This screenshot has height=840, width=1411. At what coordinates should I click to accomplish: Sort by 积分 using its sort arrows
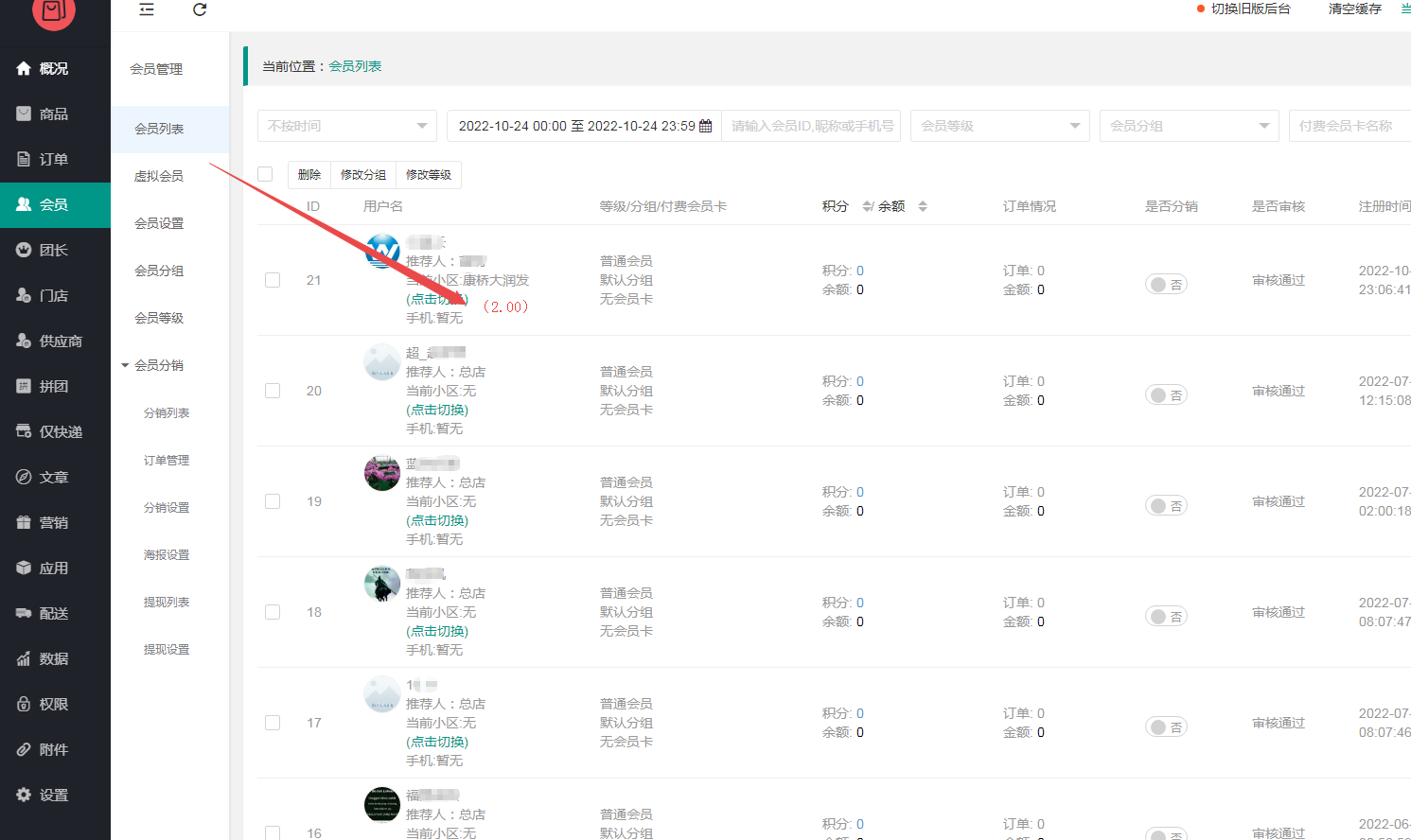[x=868, y=206]
